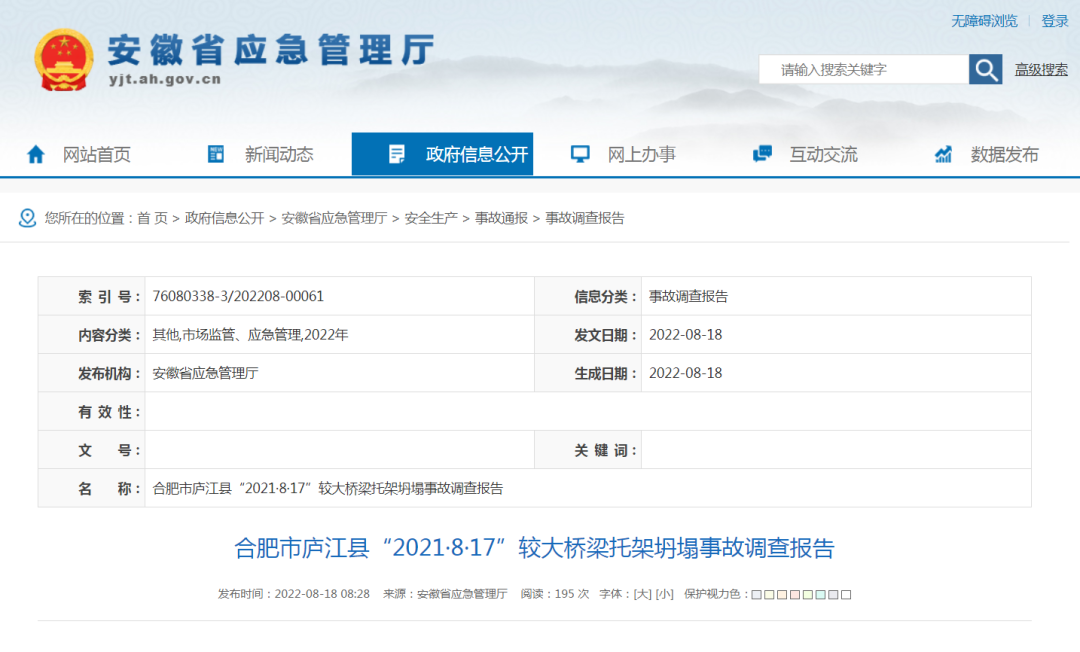Viewport: 1080px width, 652px height.
Task: Increase font size with [大]
Action: click(643, 594)
